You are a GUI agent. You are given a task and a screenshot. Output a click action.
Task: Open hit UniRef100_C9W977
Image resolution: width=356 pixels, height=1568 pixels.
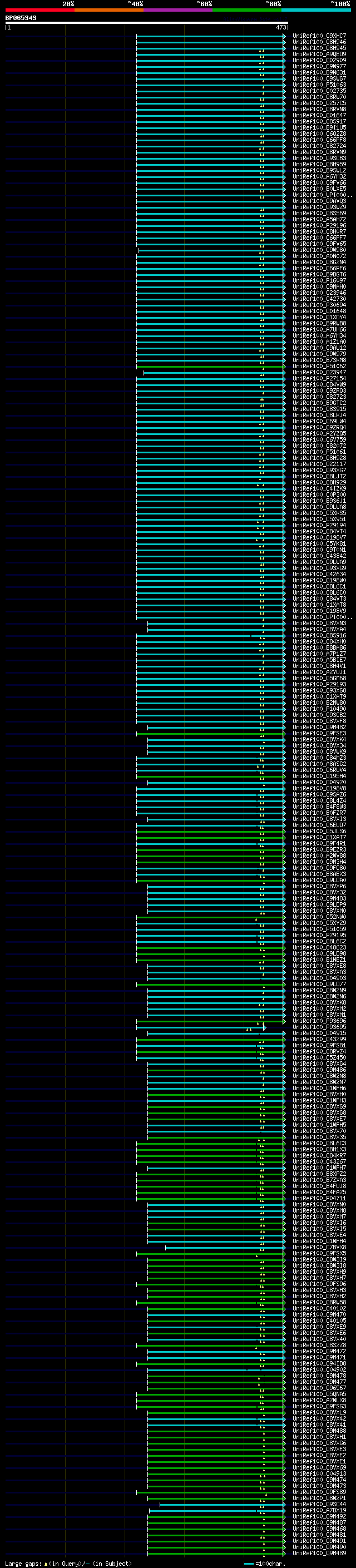click(x=319, y=66)
